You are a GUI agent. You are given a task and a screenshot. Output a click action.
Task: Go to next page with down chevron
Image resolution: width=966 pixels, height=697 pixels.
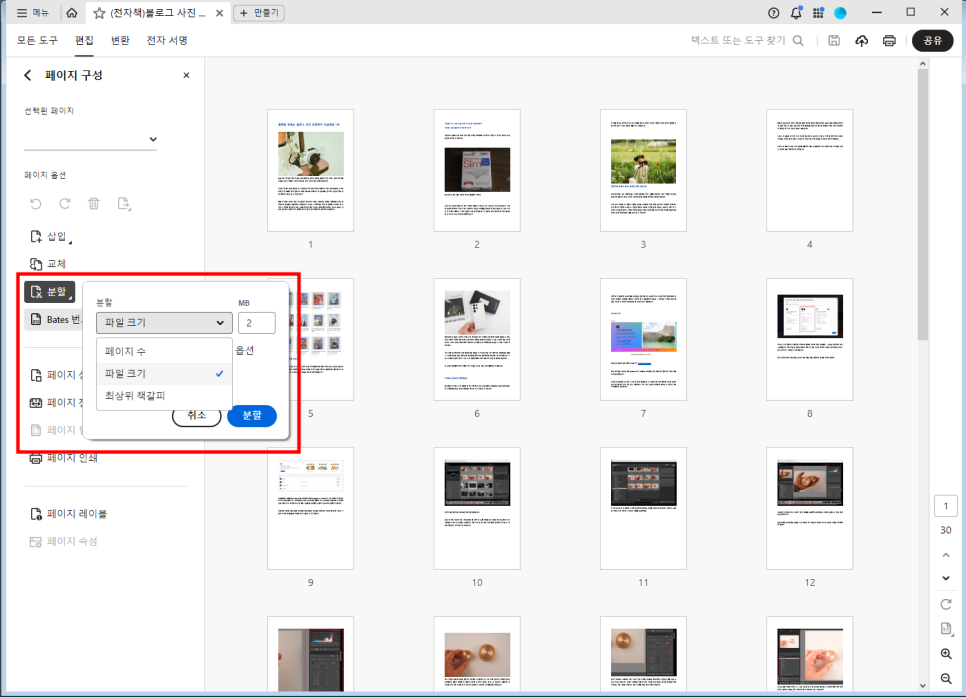click(946, 578)
